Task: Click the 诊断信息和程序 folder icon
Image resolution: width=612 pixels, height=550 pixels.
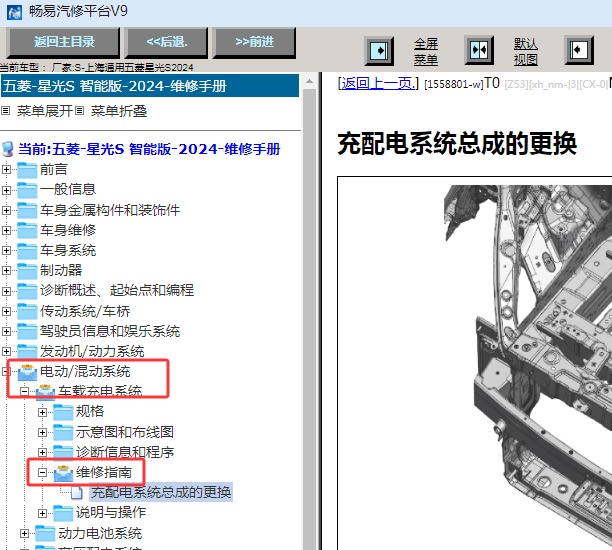Action: (x=63, y=452)
